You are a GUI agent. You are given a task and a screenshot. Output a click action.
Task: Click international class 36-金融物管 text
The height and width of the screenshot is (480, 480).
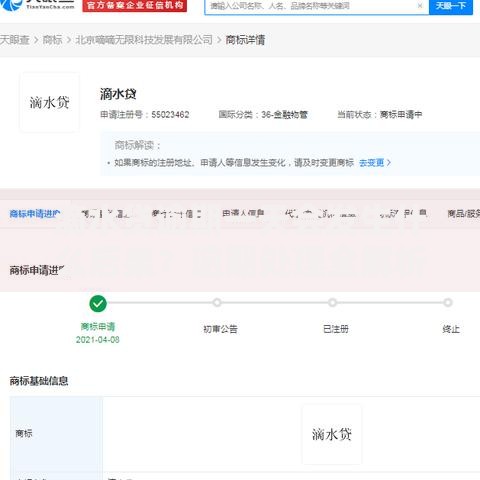click(284, 115)
